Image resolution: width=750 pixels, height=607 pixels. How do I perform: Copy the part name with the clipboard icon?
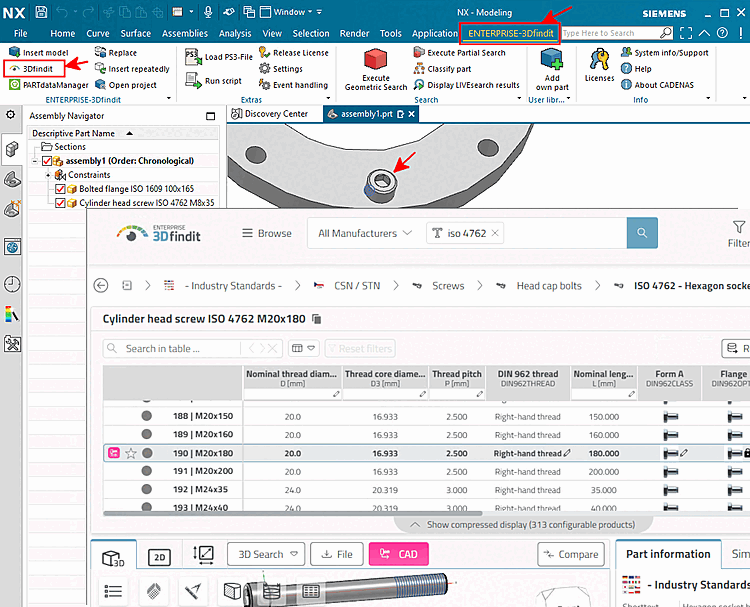316,319
